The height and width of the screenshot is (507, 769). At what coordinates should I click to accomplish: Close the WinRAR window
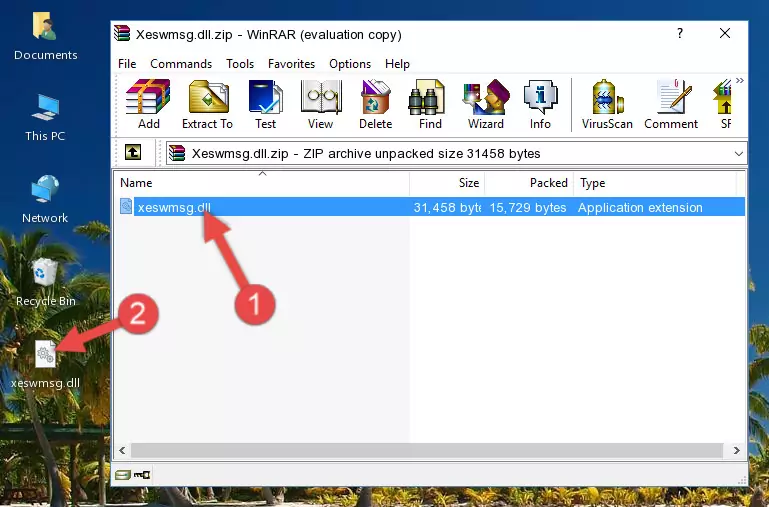725,33
